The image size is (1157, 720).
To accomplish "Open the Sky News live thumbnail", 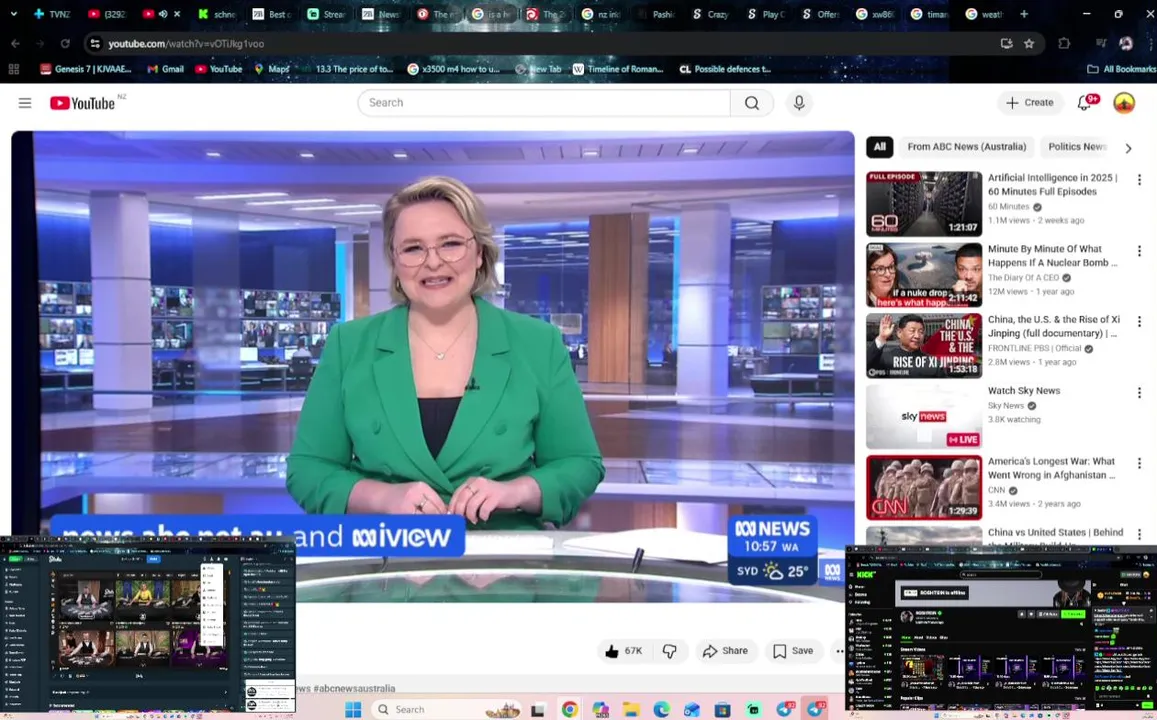I will (924, 417).
